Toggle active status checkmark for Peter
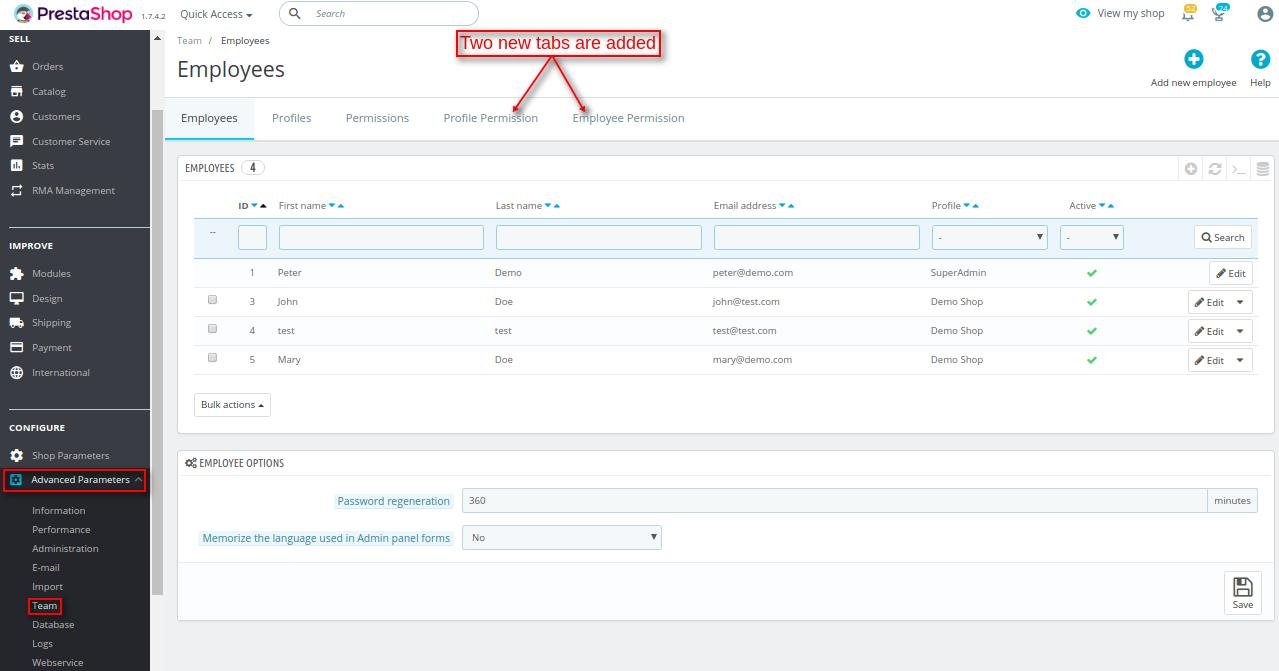The image size is (1279, 671). click(x=1092, y=272)
